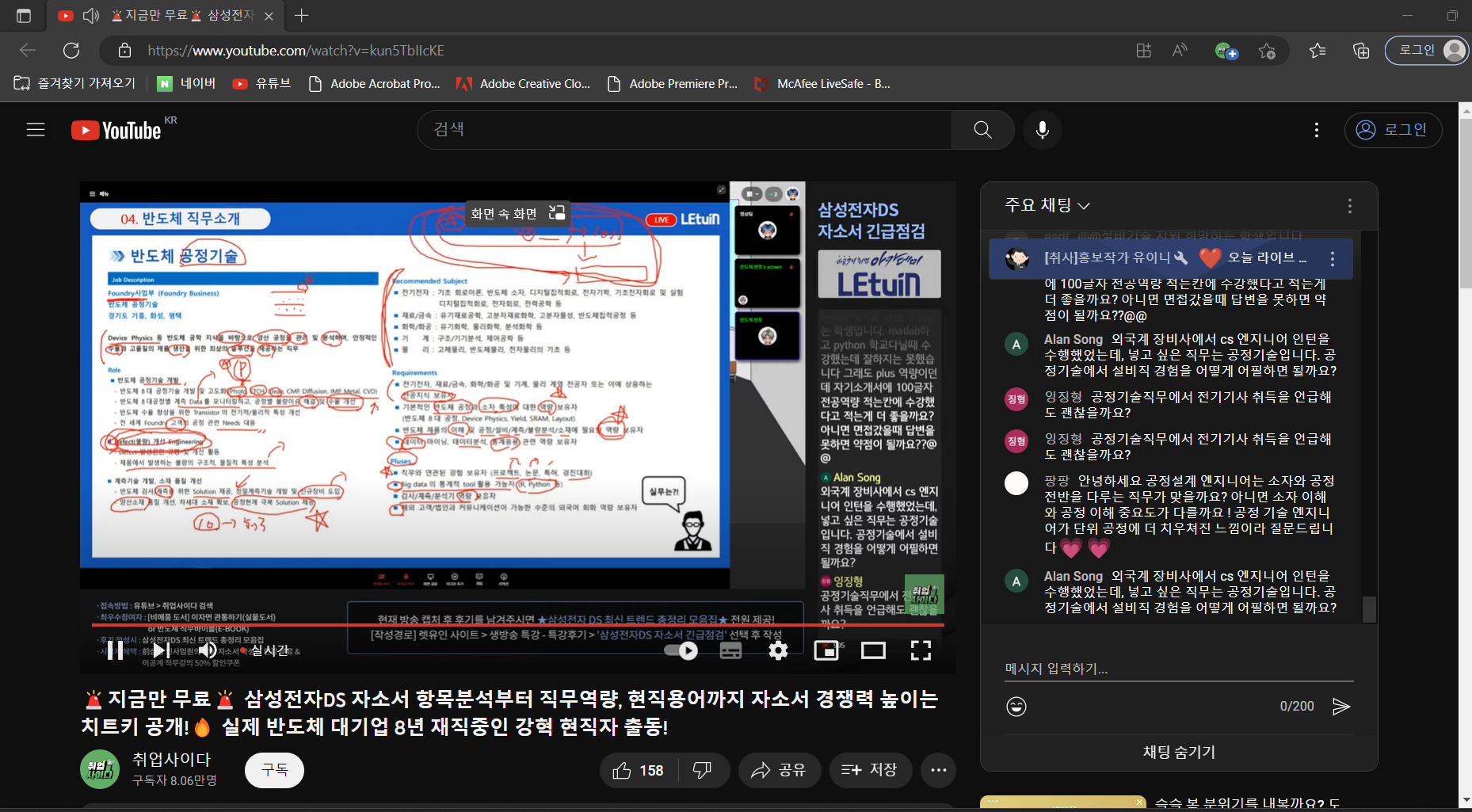Click the page vertical scrollbar
This screenshot has width=1472, height=812.
[1466, 204]
